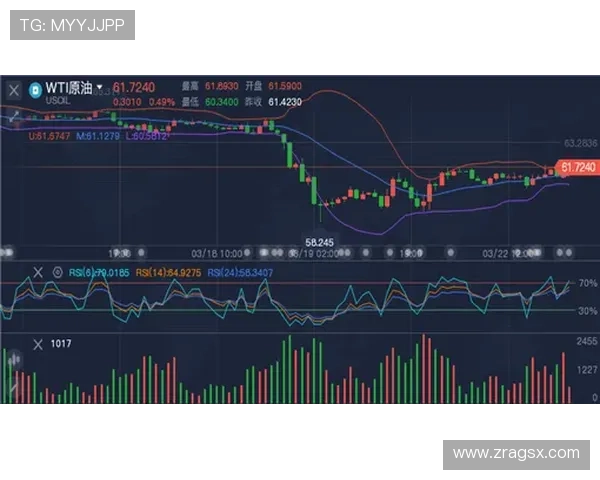This screenshot has height=480, width=600.
Task: Click the Bollinger lower band L:60.5812 label
Action: pyautogui.click(x=147, y=136)
